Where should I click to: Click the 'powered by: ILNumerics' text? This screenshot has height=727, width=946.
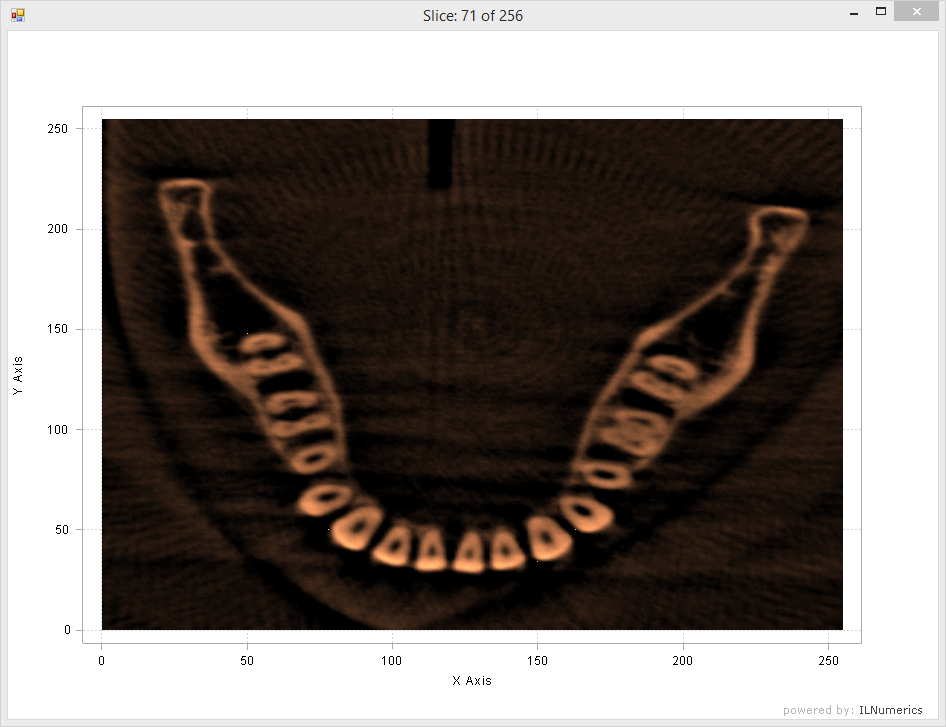[852, 710]
